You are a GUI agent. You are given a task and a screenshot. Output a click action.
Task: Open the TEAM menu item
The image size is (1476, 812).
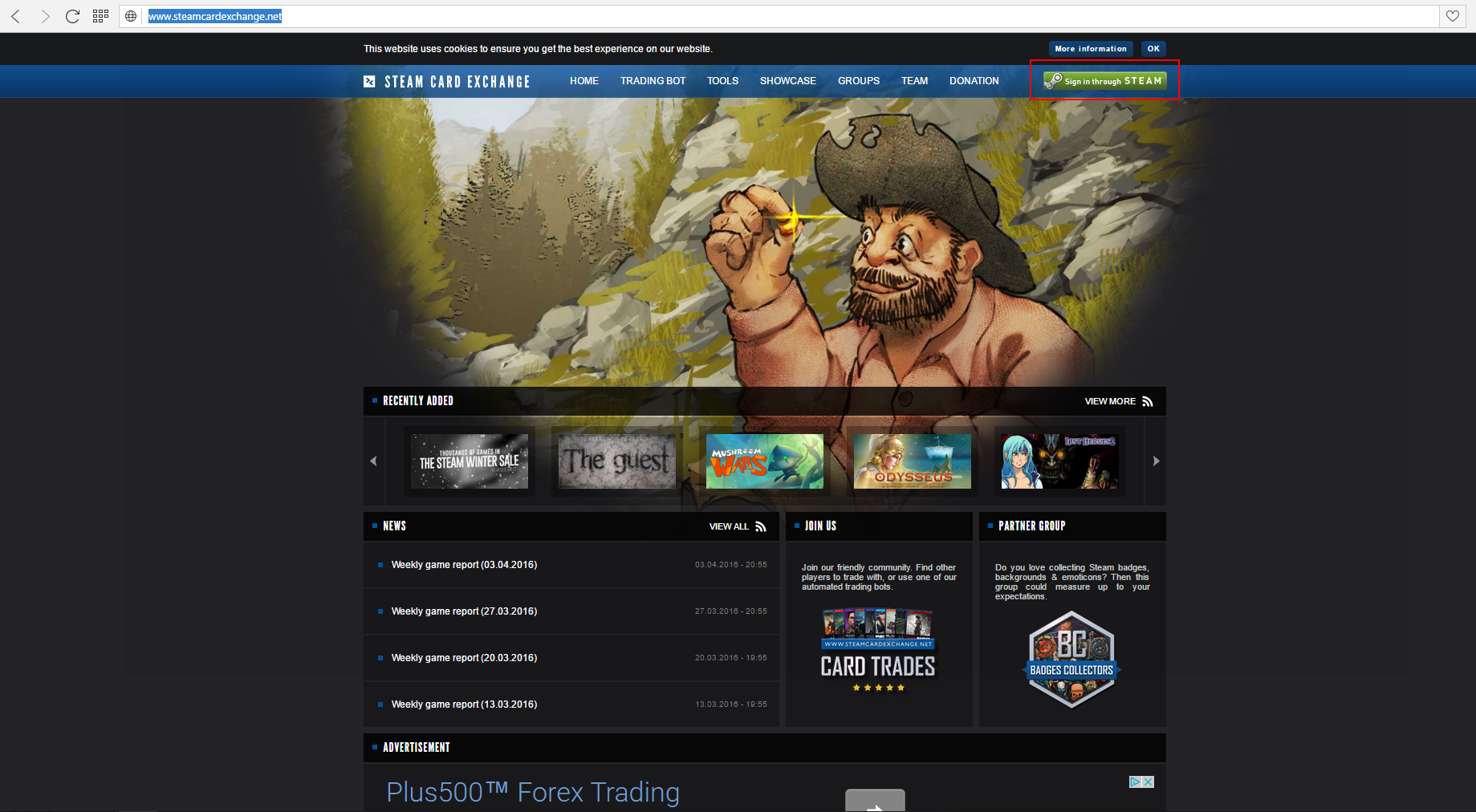pos(914,81)
